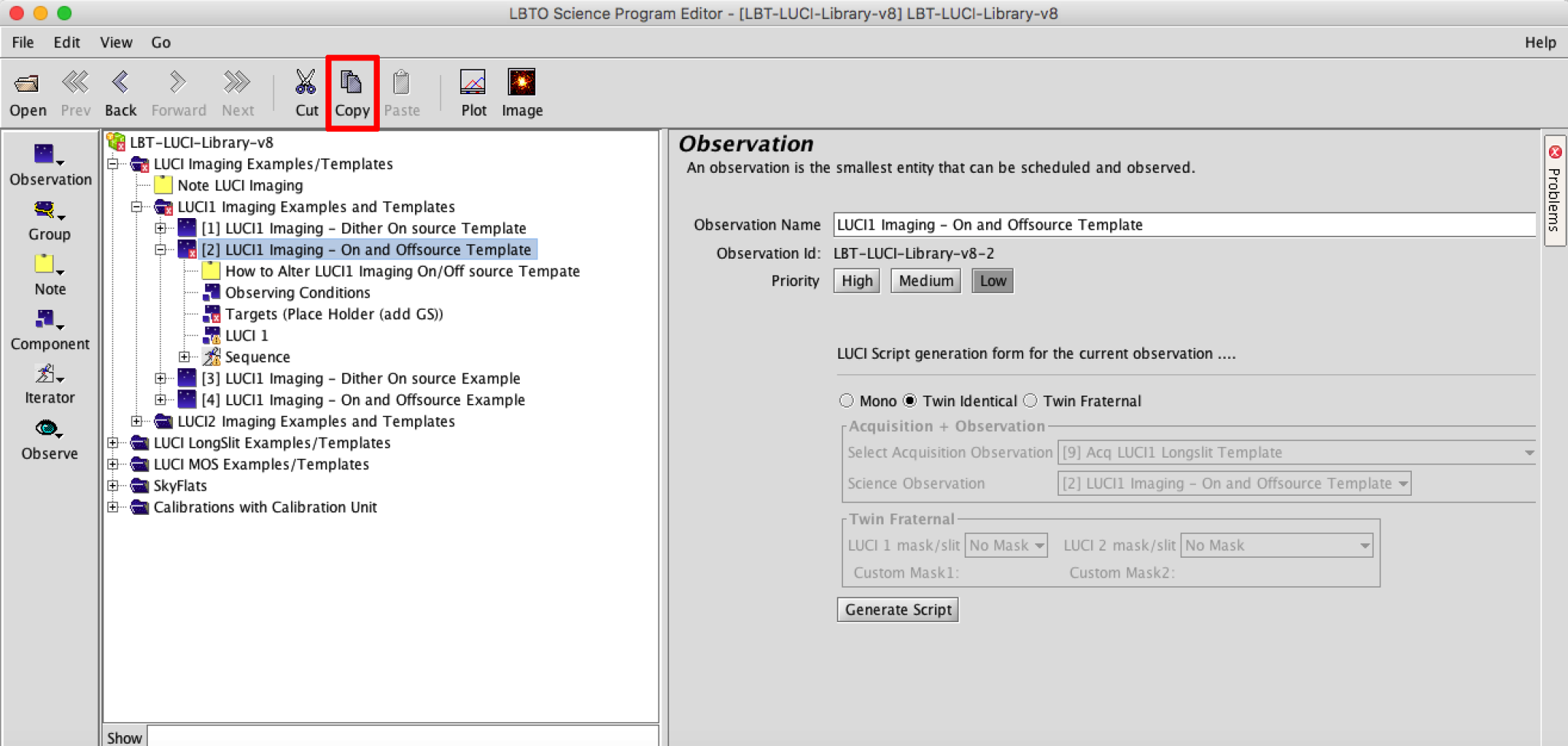1568x746 pixels.
Task: Expand [3] LUCI1 Imaging Dither On source Example
Action: click(161, 378)
